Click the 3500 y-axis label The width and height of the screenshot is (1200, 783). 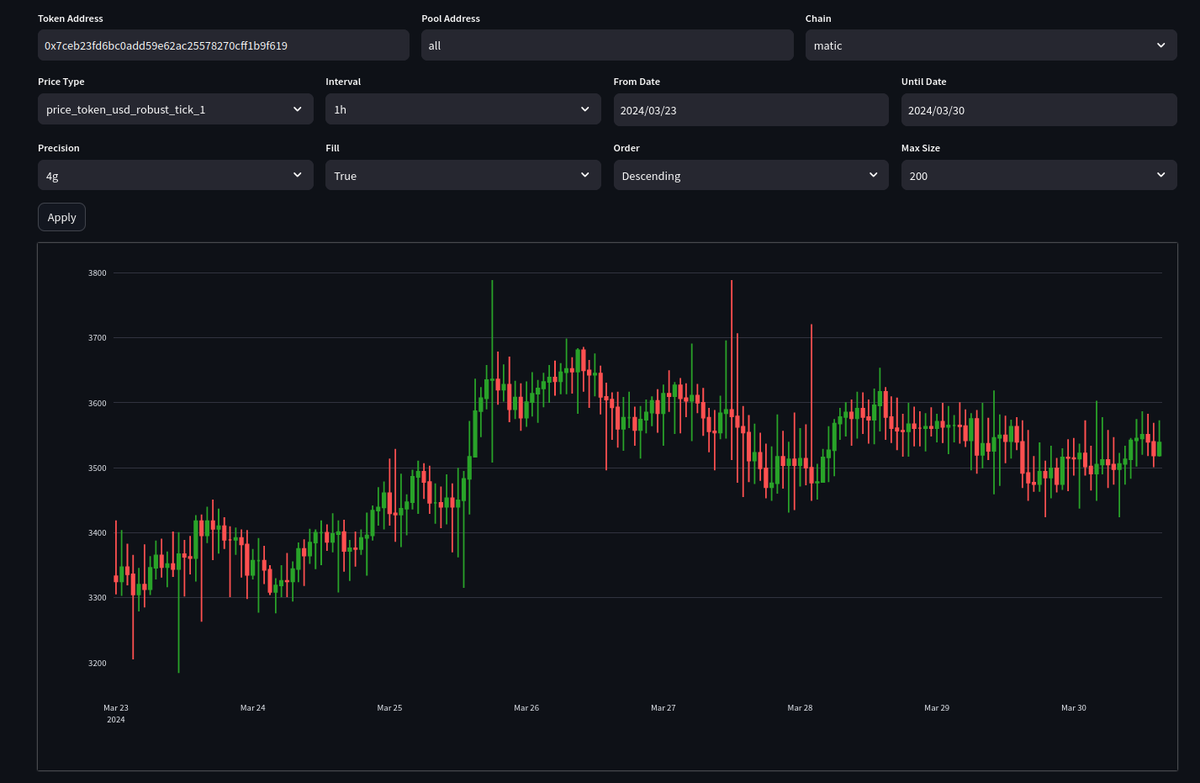(97, 468)
